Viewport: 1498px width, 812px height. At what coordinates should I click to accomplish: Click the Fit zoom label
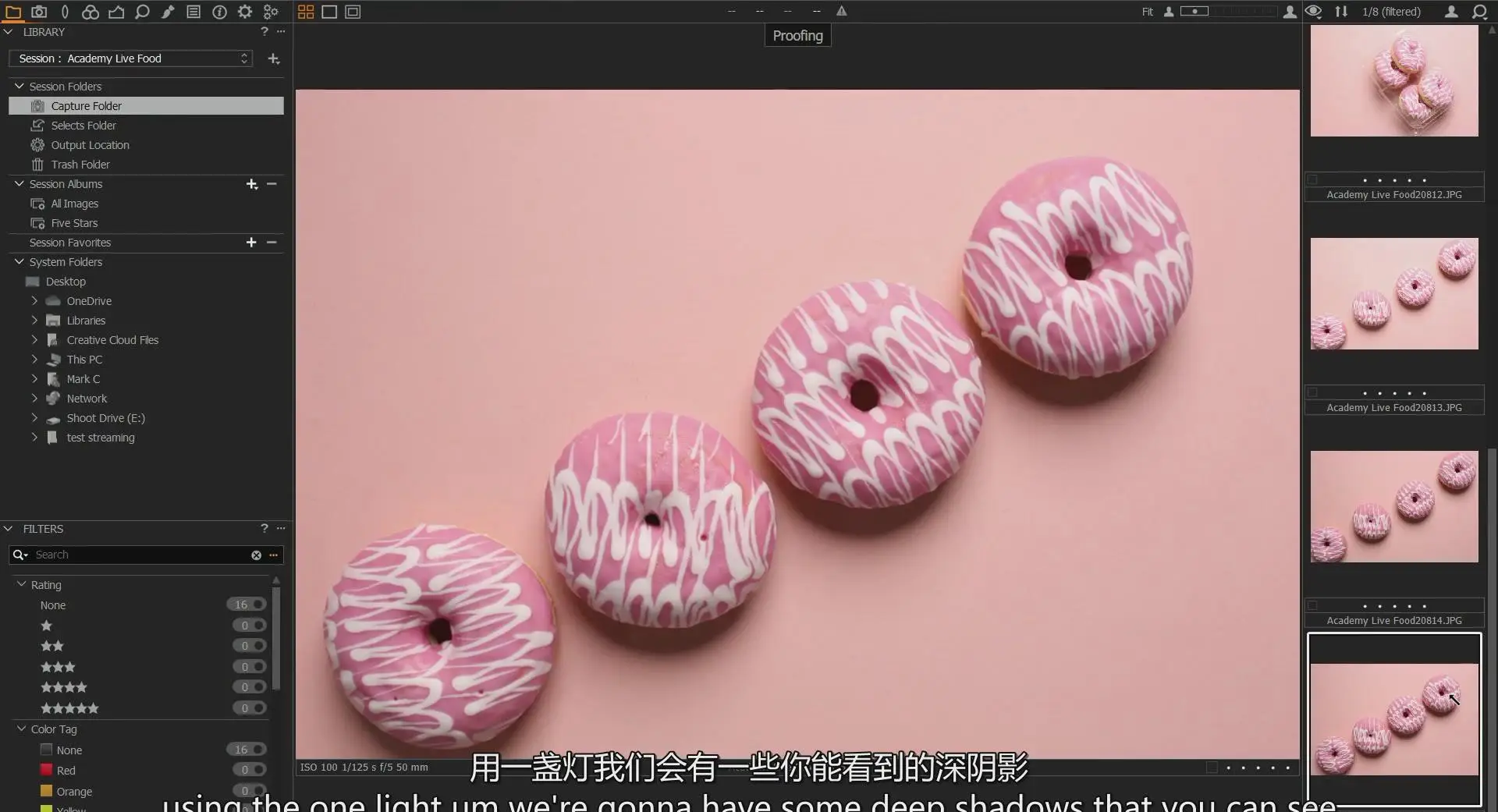pos(1147,12)
